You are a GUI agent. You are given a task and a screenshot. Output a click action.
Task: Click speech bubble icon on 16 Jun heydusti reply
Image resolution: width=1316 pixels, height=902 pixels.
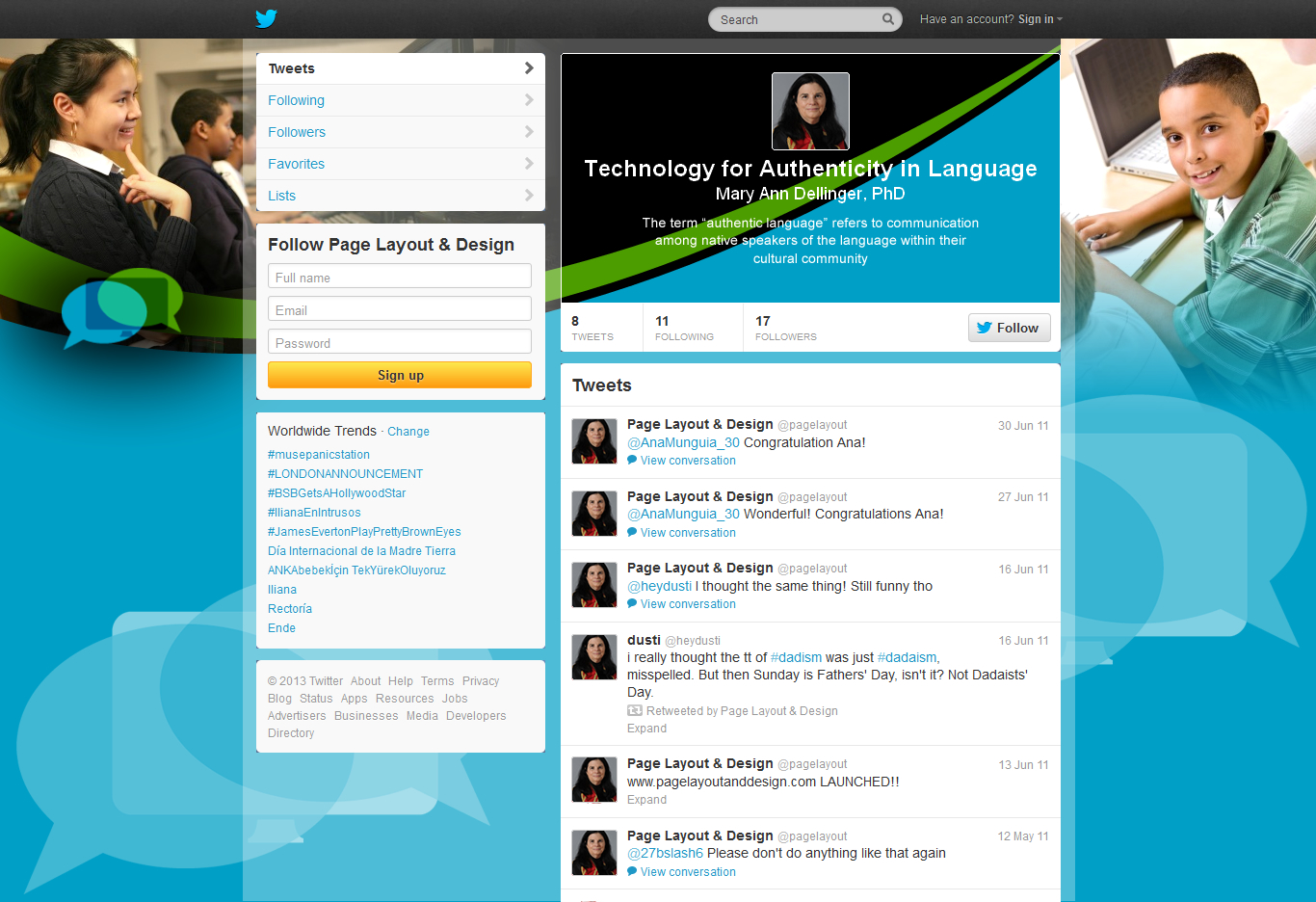(632, 604)
